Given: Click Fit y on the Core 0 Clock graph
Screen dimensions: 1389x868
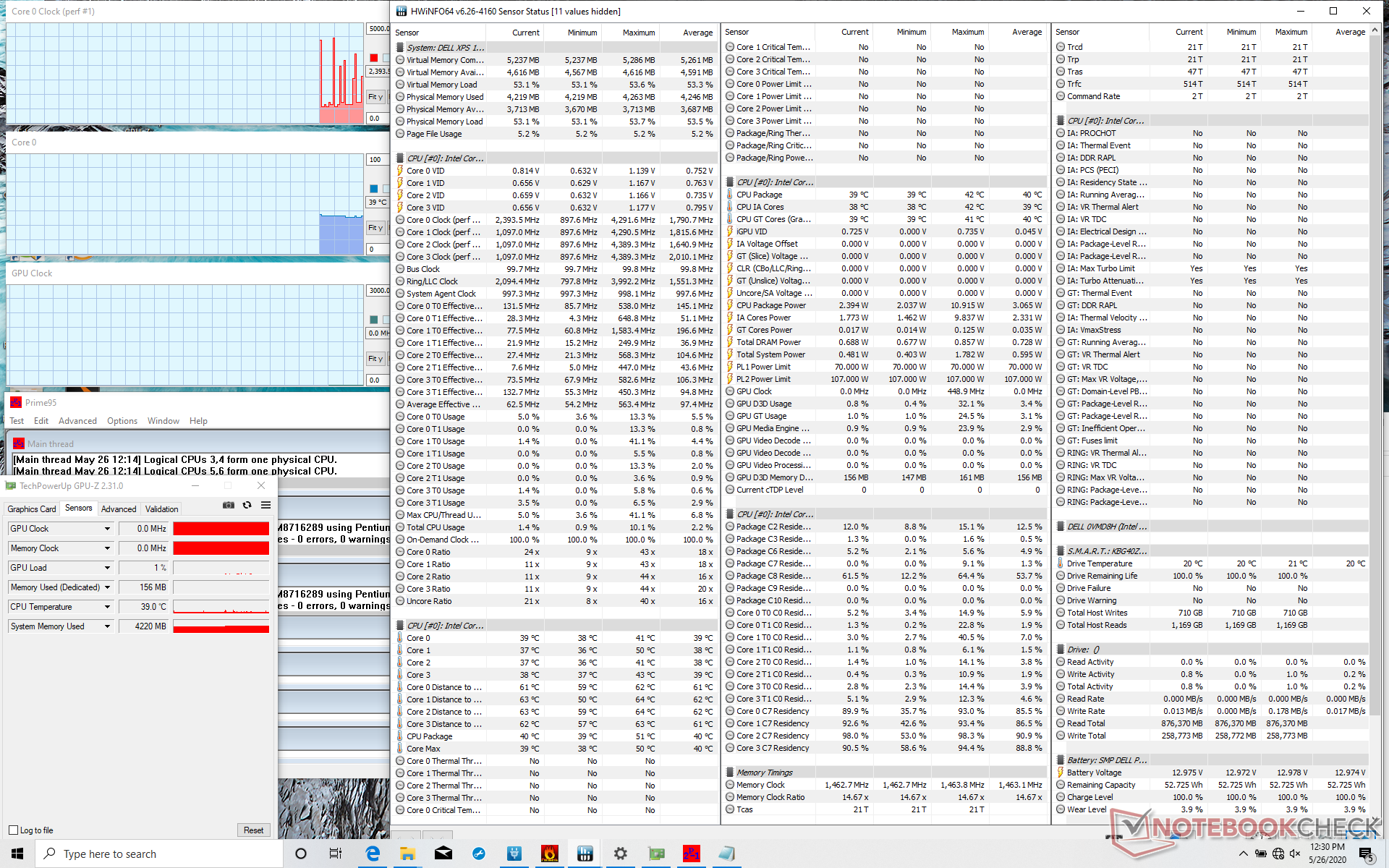Looking at the screenshot, I should pos(375,97).
